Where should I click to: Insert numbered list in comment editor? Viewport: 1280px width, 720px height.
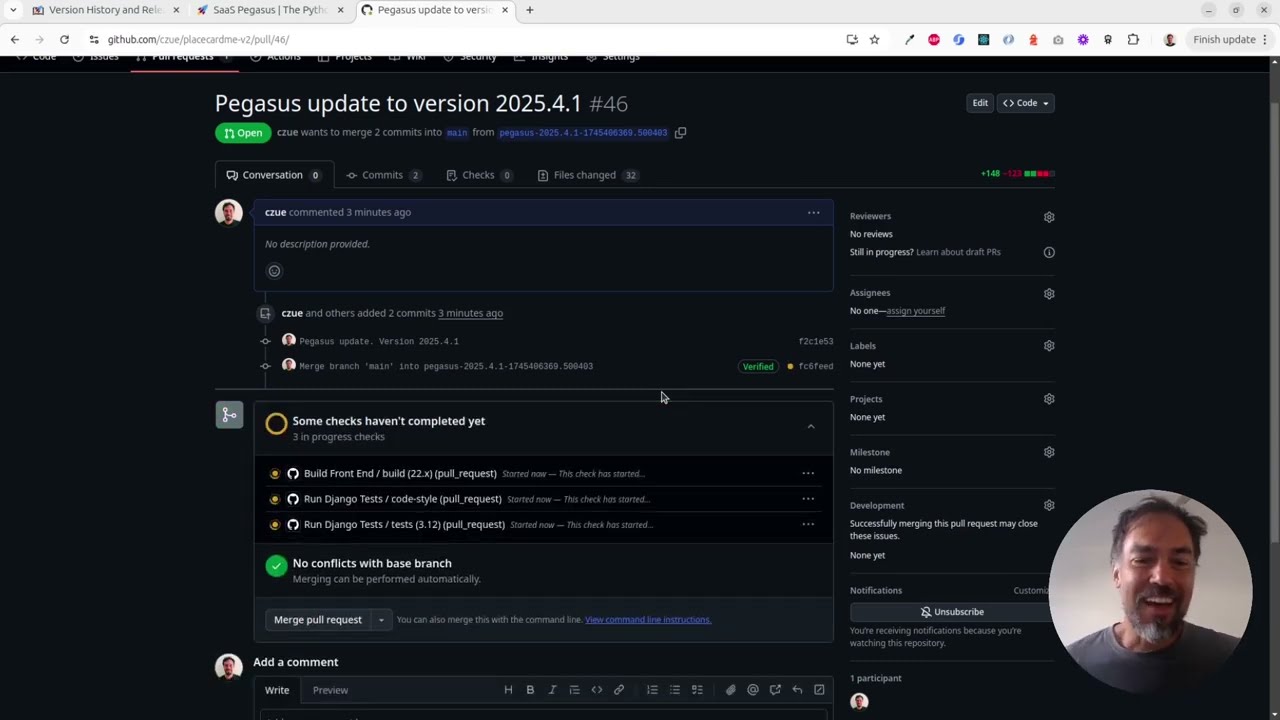pos(652,690)
